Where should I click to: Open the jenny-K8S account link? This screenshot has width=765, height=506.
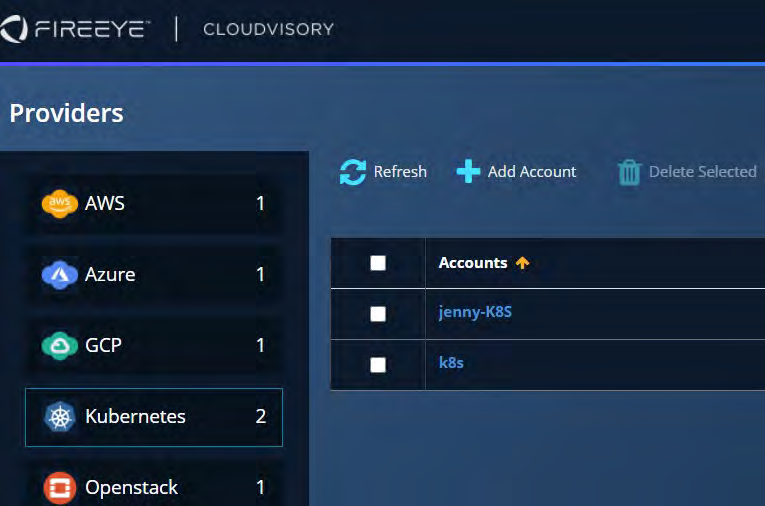(475, 312)
